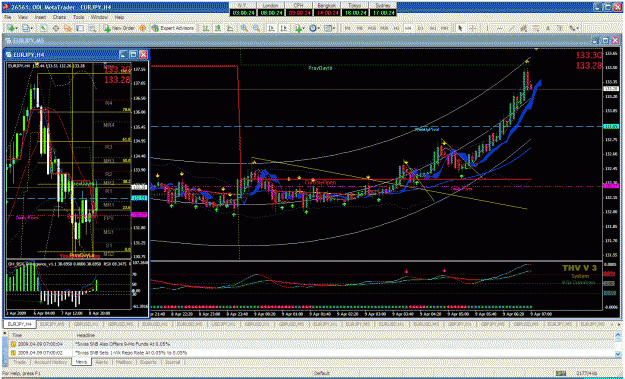Viewport: 625px width, 379px height.
Task: Toggle the Navigator panel icon
Action: click(67, 28)
